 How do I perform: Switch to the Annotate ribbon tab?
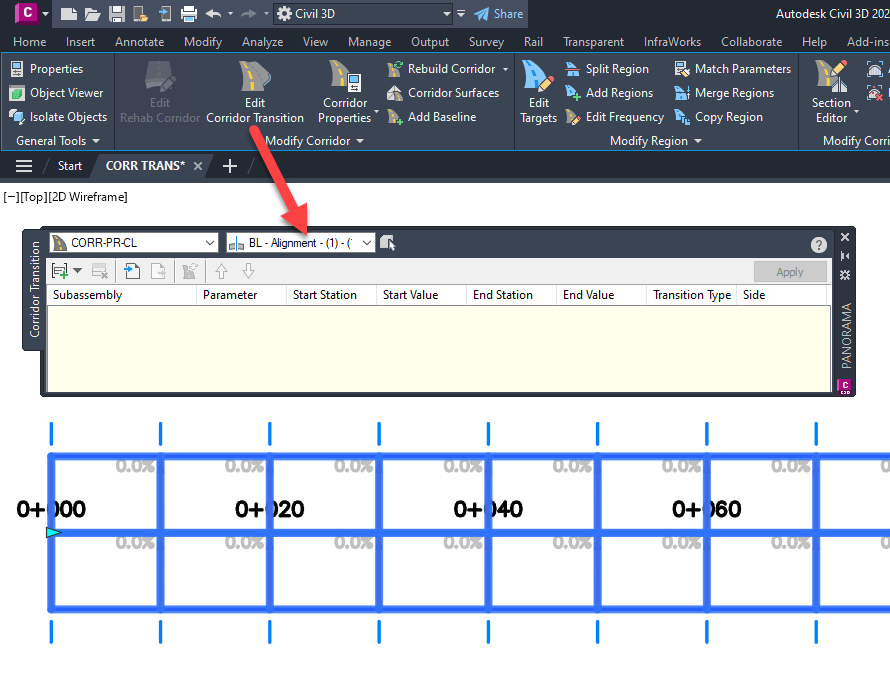click(x=140, y=42)
